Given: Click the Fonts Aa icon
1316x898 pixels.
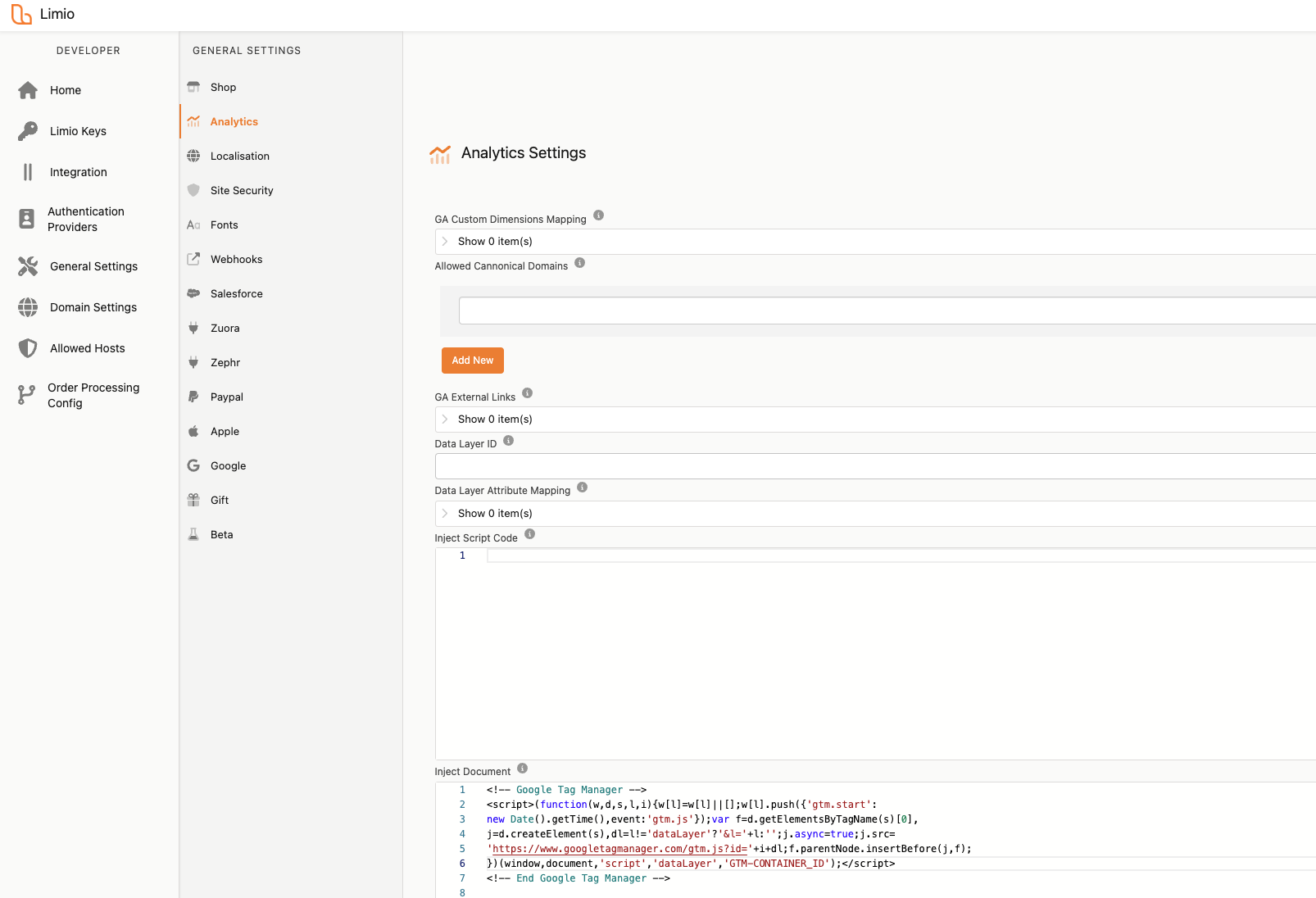Looking at the screenshot, I should [x=193, y=224].
